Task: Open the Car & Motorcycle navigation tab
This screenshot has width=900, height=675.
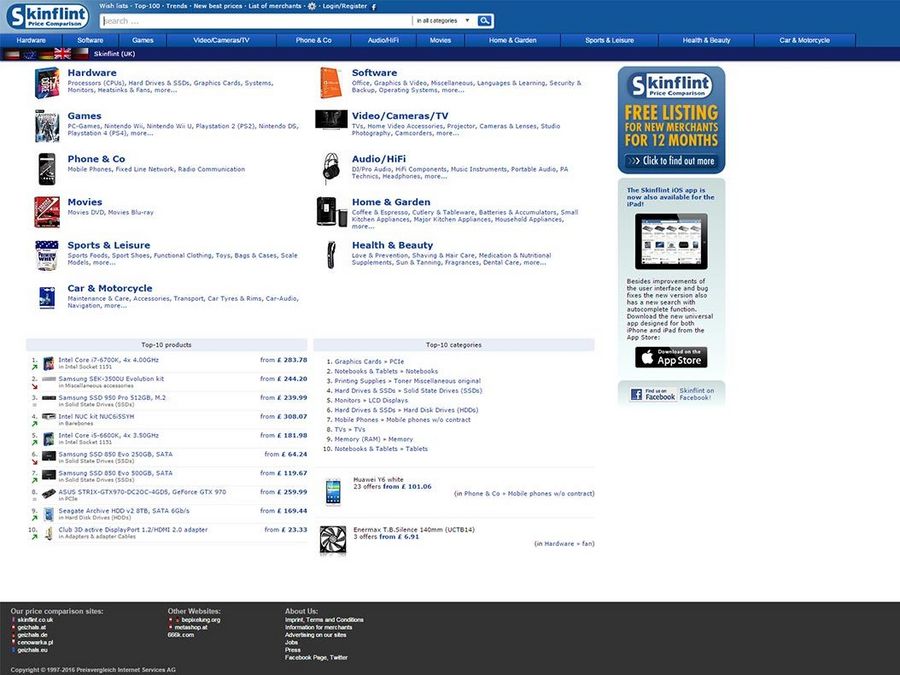Action: pyautogui.click(x=804, y=40)
